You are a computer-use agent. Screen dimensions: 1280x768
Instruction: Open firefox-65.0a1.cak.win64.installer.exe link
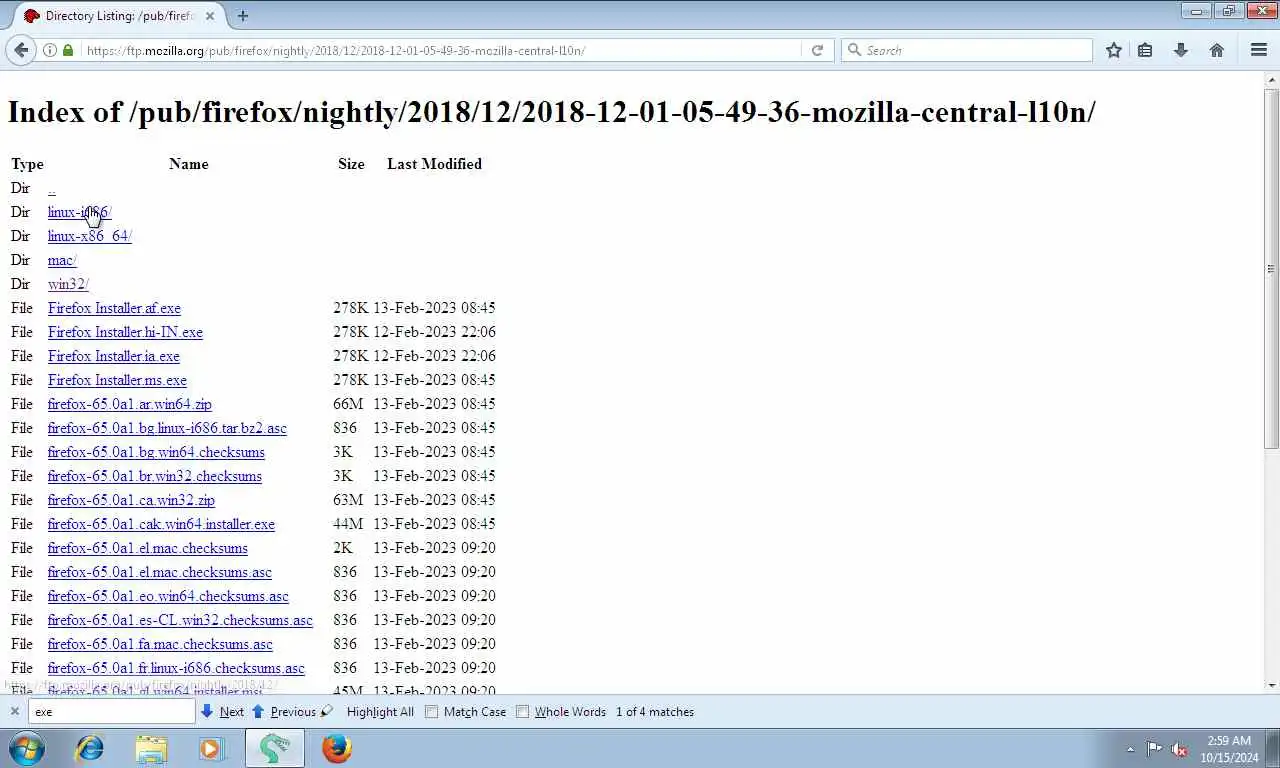[x=161, y=524]
